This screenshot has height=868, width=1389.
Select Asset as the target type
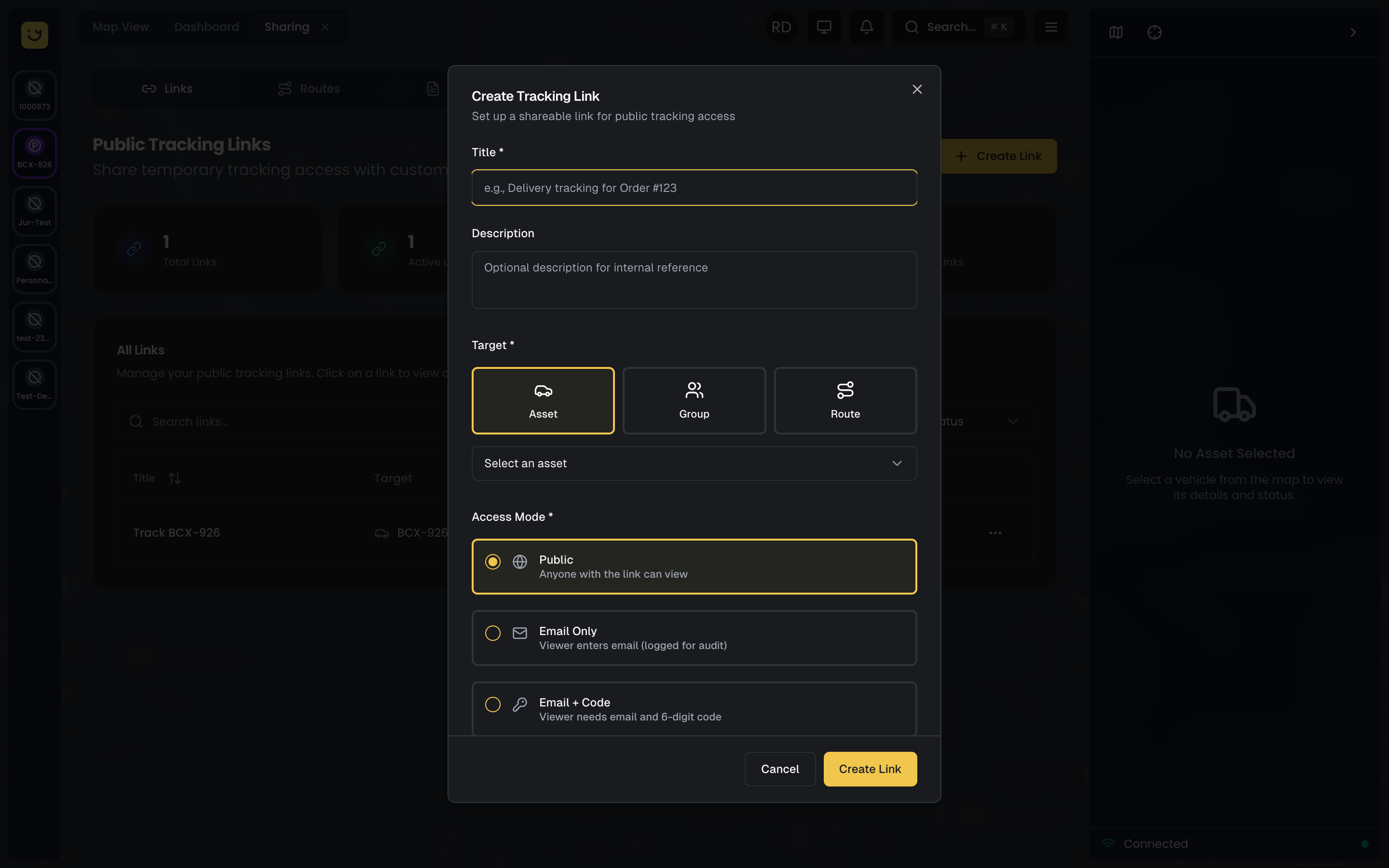point(543,401)
